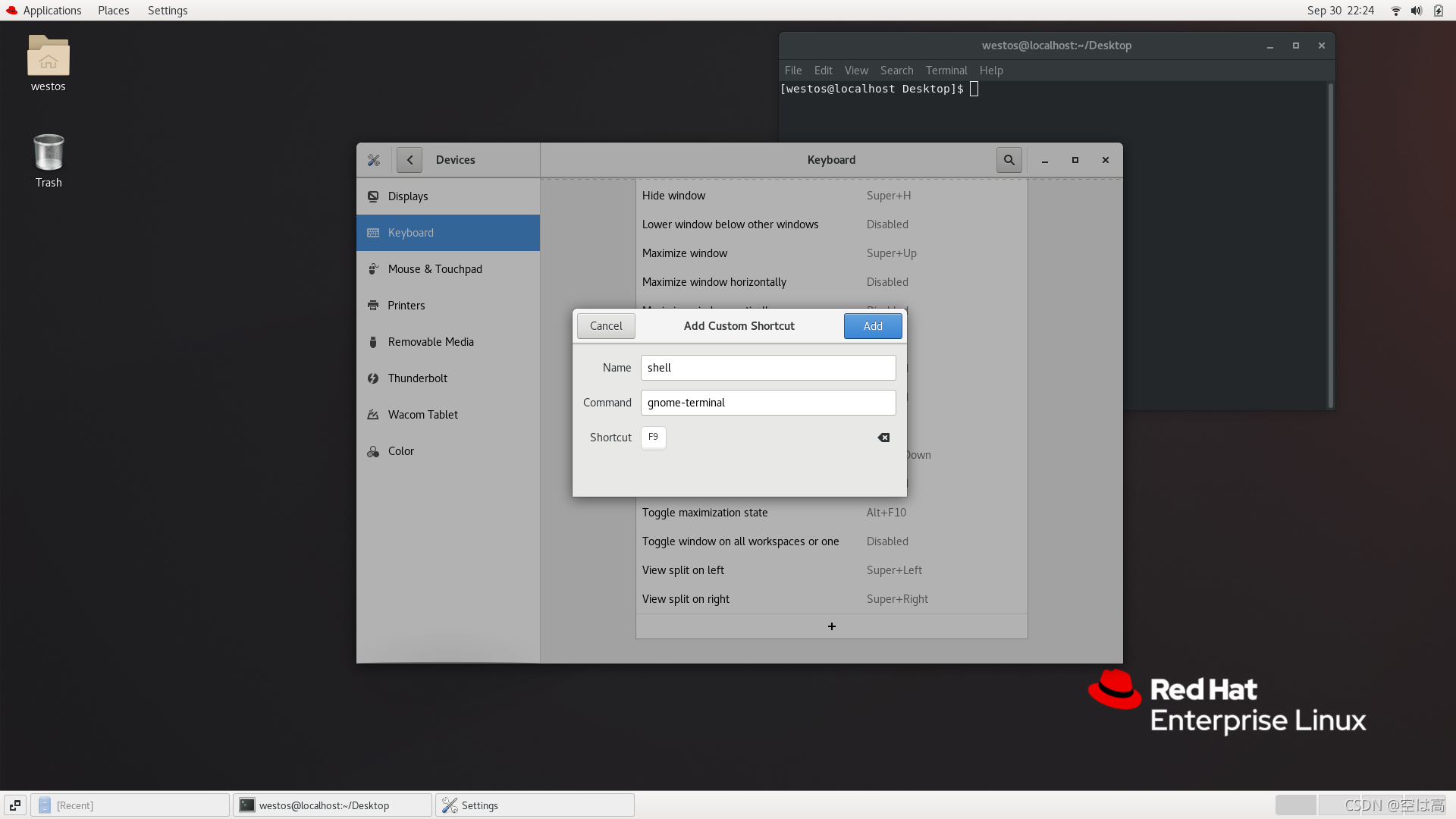1456x819 pixels.
Task: Open File menu in terminal
Action: coord(793,71)
